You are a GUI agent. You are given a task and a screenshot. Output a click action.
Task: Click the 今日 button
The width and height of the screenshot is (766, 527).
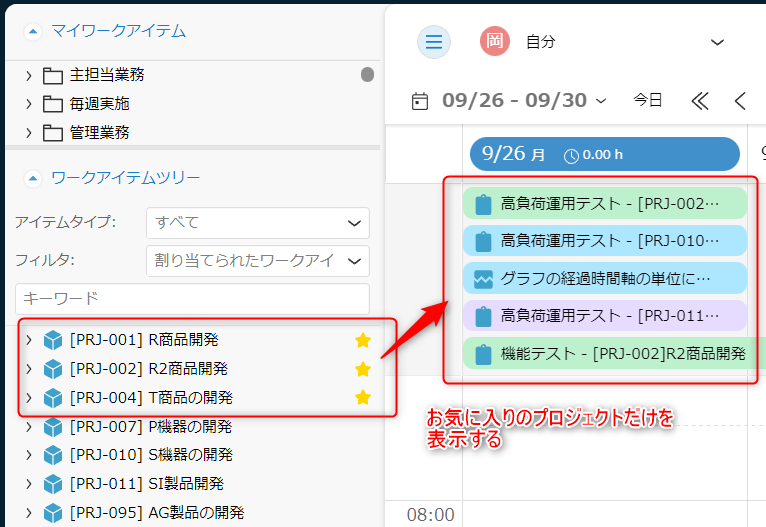[648, 101]
